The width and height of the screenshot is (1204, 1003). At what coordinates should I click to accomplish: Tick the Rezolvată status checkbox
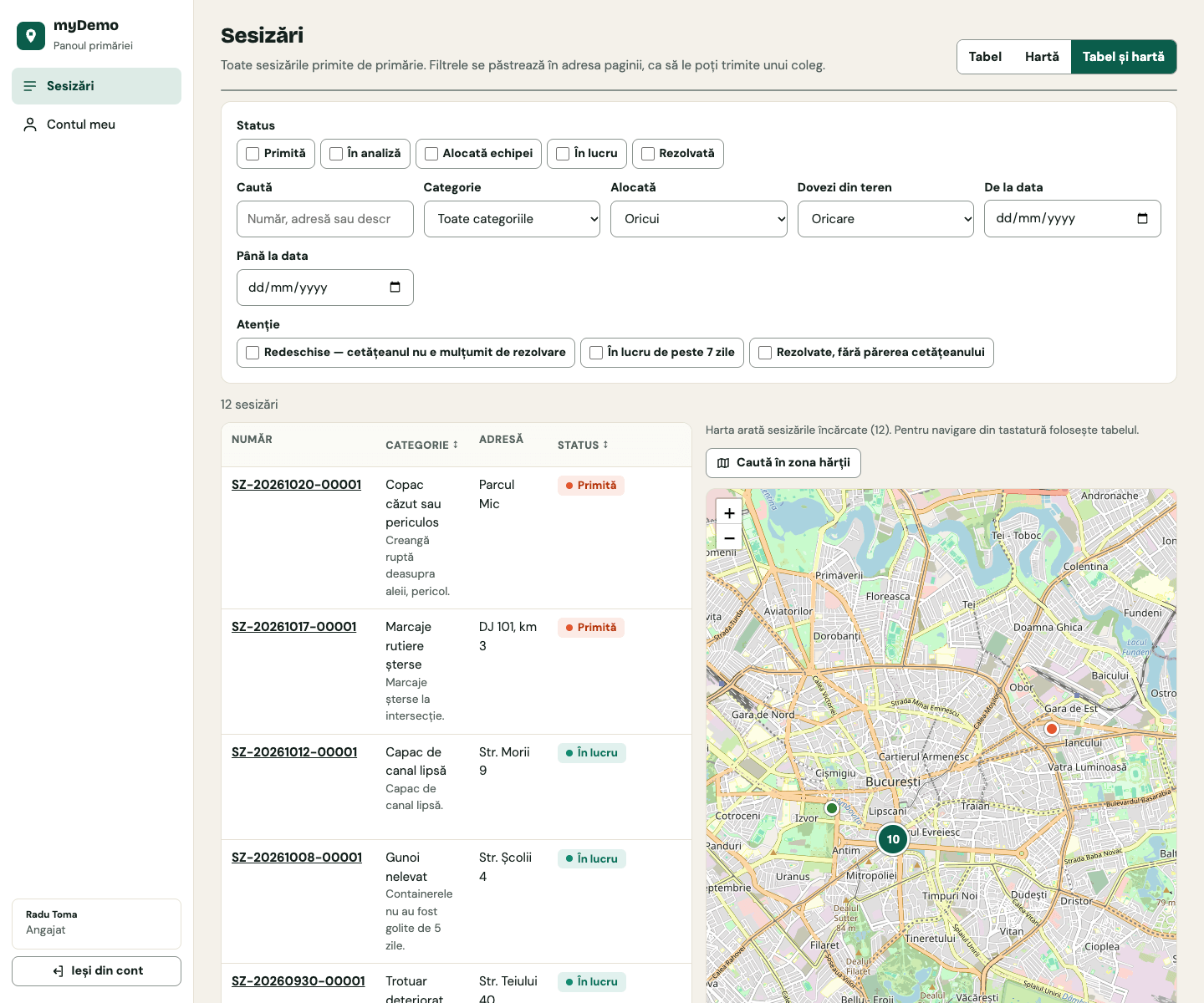point(648,154)
